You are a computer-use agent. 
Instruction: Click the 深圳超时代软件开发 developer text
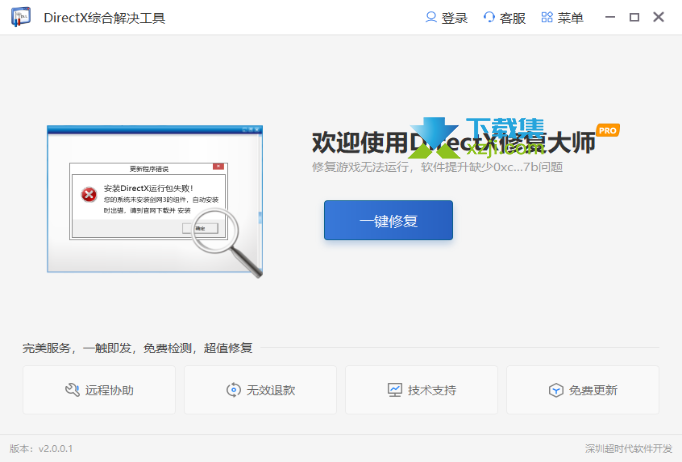point(629,449)
